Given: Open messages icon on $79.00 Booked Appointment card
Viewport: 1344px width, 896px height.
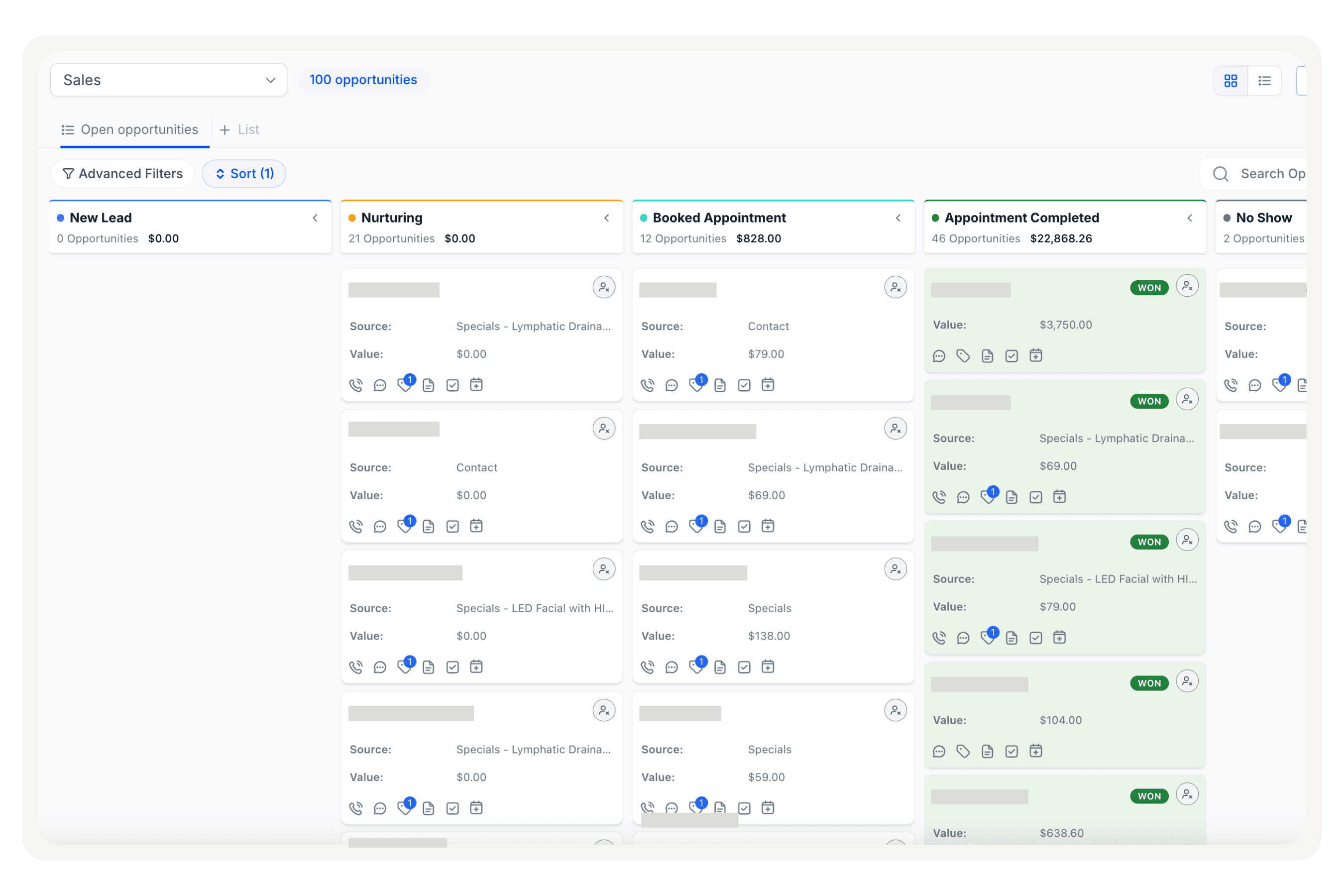Looking at the screenshot, I should pyautogui.click(x=672, y=386).
